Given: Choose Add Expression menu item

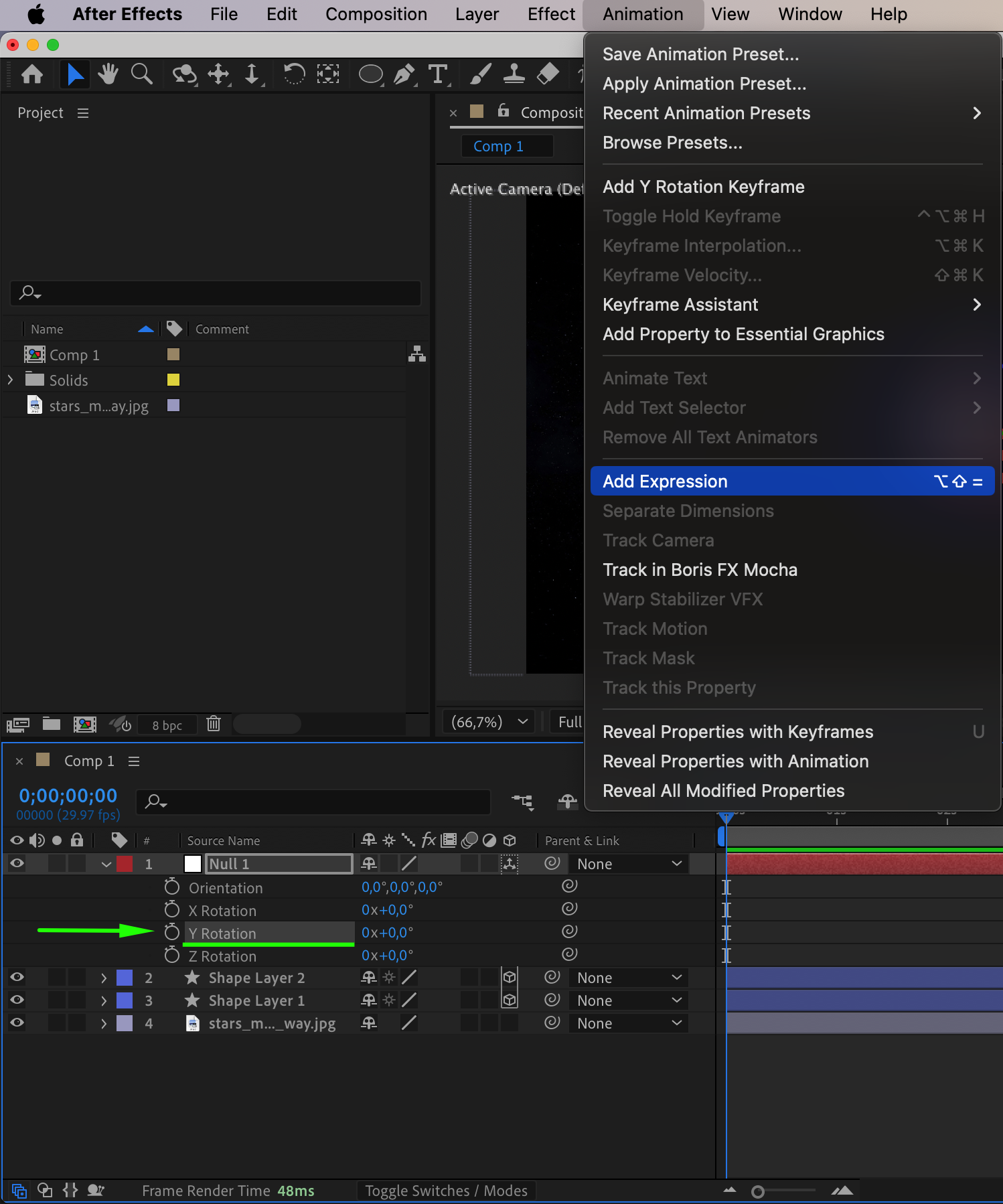Looking at the screenshot, I should (792, 481).
